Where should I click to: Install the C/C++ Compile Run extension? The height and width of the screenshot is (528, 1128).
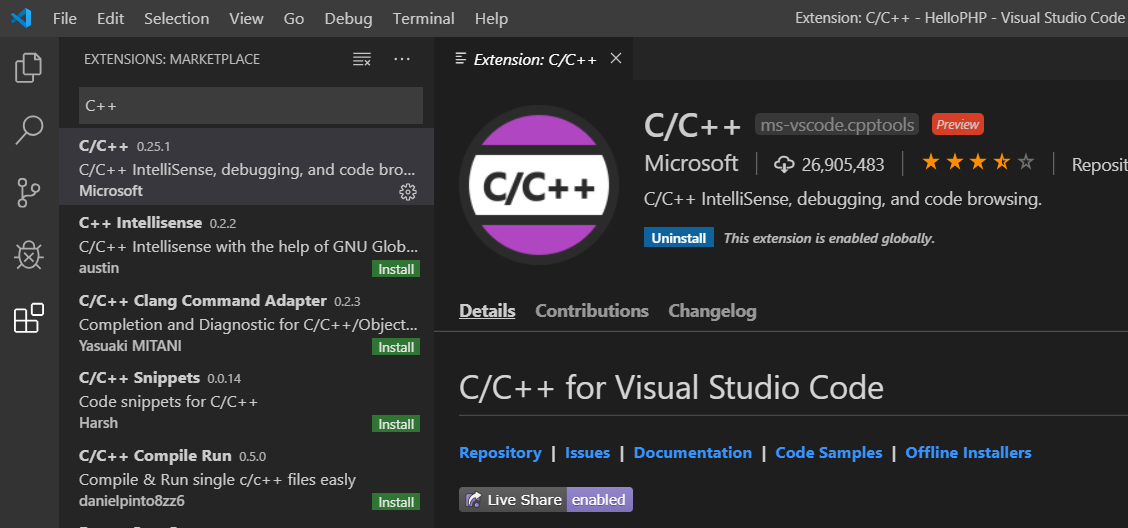click(396, 501)
